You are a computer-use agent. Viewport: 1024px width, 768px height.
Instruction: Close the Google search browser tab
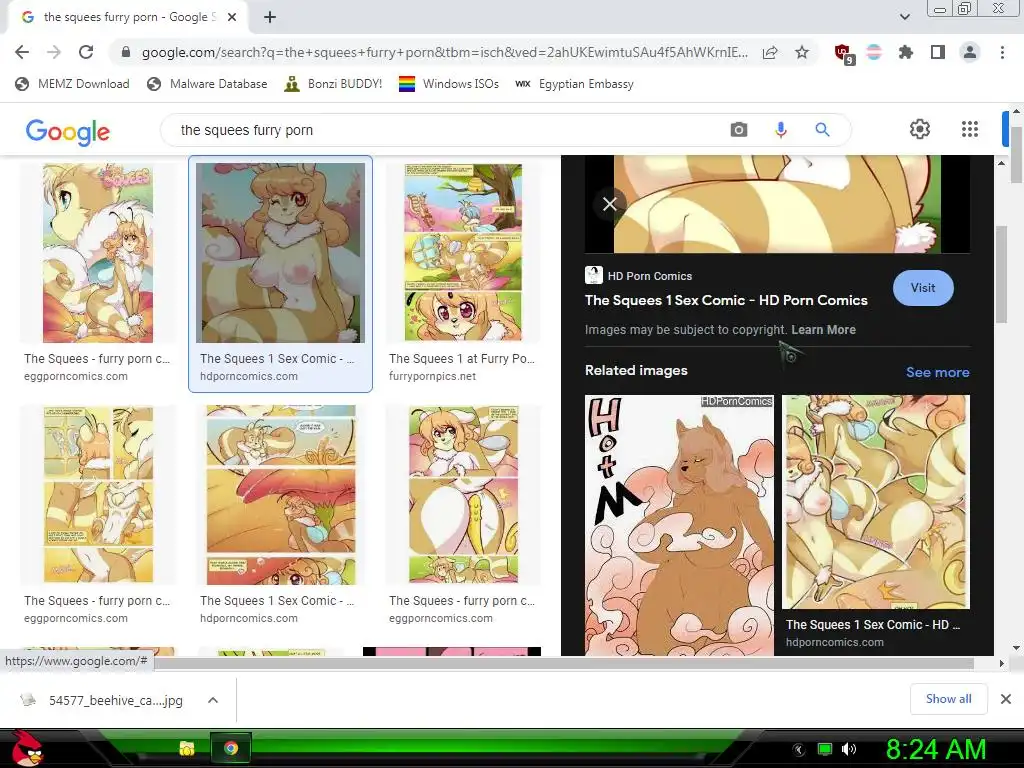coord(232,18)
